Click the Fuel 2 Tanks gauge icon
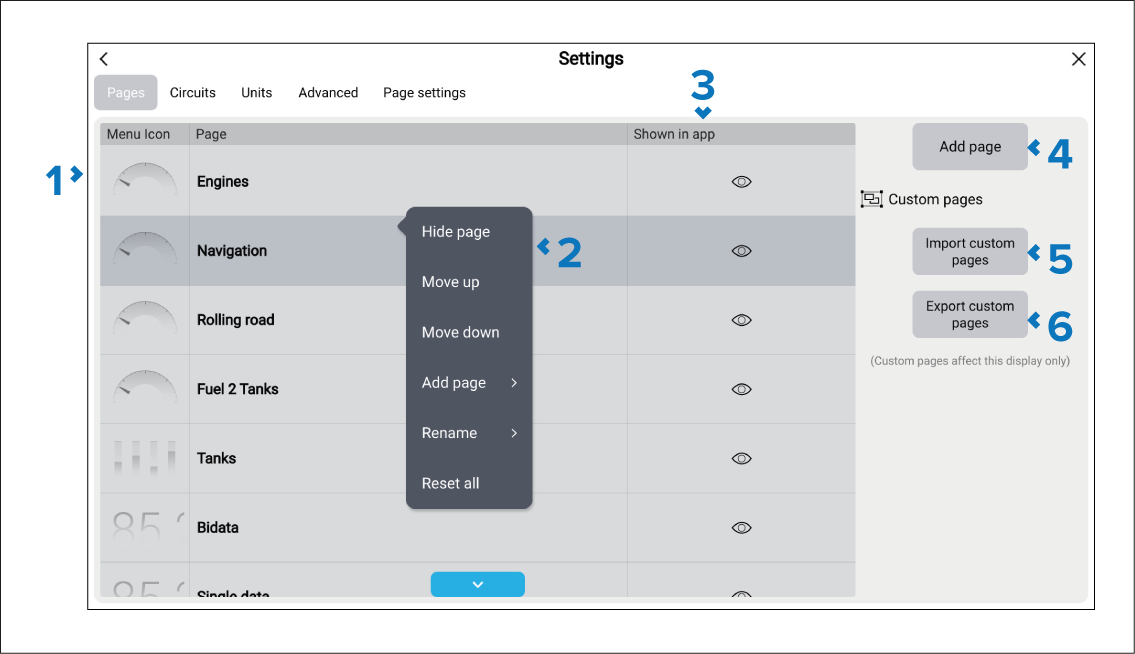This screenshot has height=654, width=1135. (145, 388)
